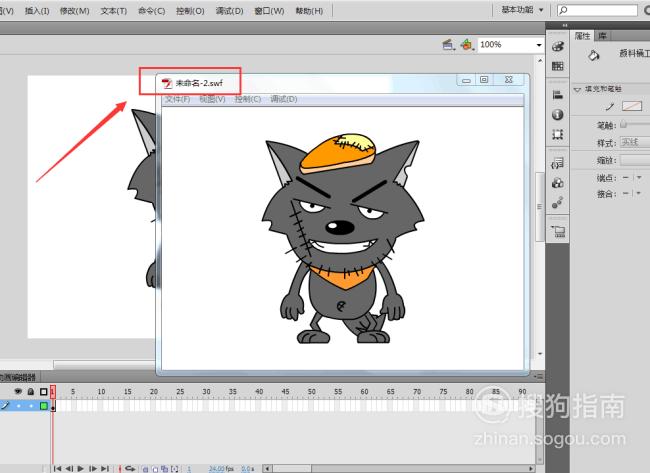Viewport: 650px width, 473px height.
Task: Open the Motion Presets panel icon
Action: (558, 202)
